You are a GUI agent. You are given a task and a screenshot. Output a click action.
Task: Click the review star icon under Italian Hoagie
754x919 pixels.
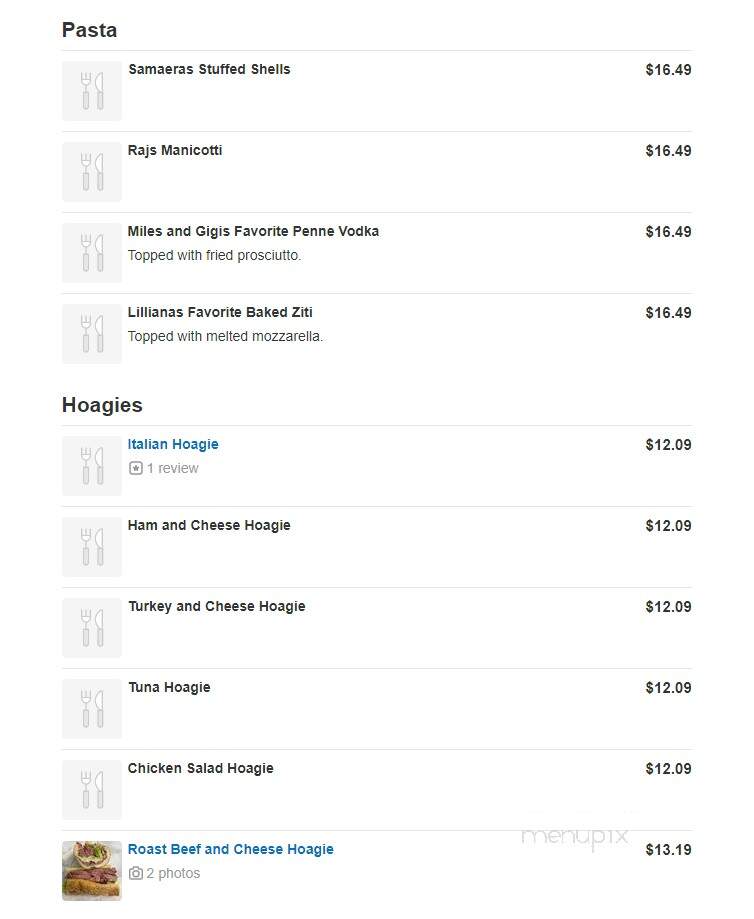click(135, 468)
